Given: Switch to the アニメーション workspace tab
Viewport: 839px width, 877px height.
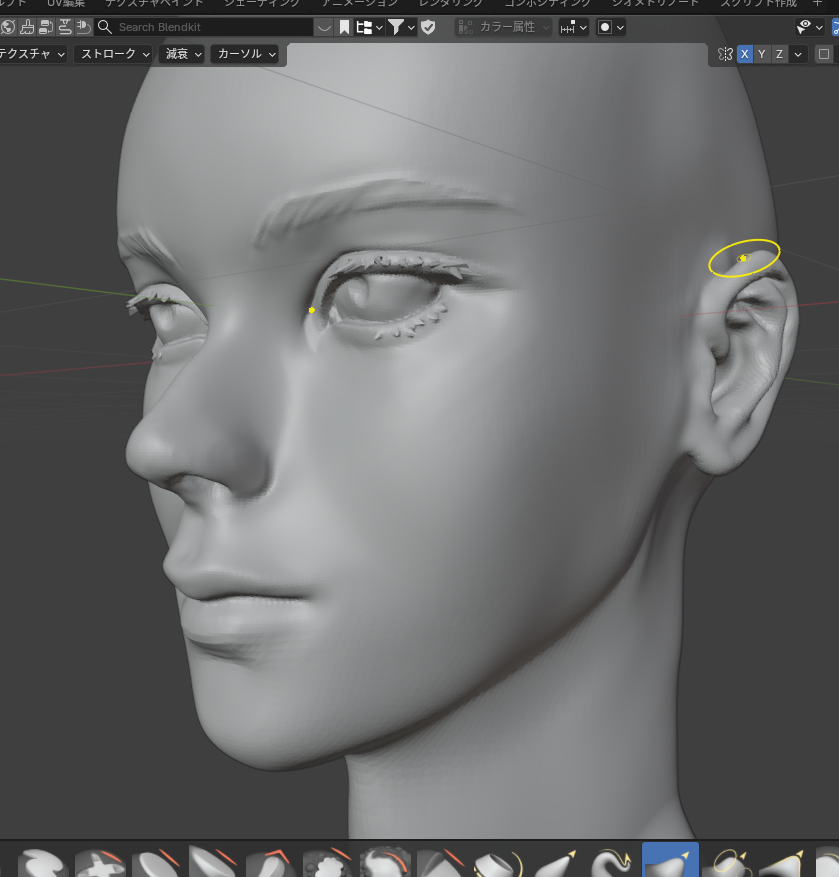Looking at the screenshot, I should (x=359, y=3).
